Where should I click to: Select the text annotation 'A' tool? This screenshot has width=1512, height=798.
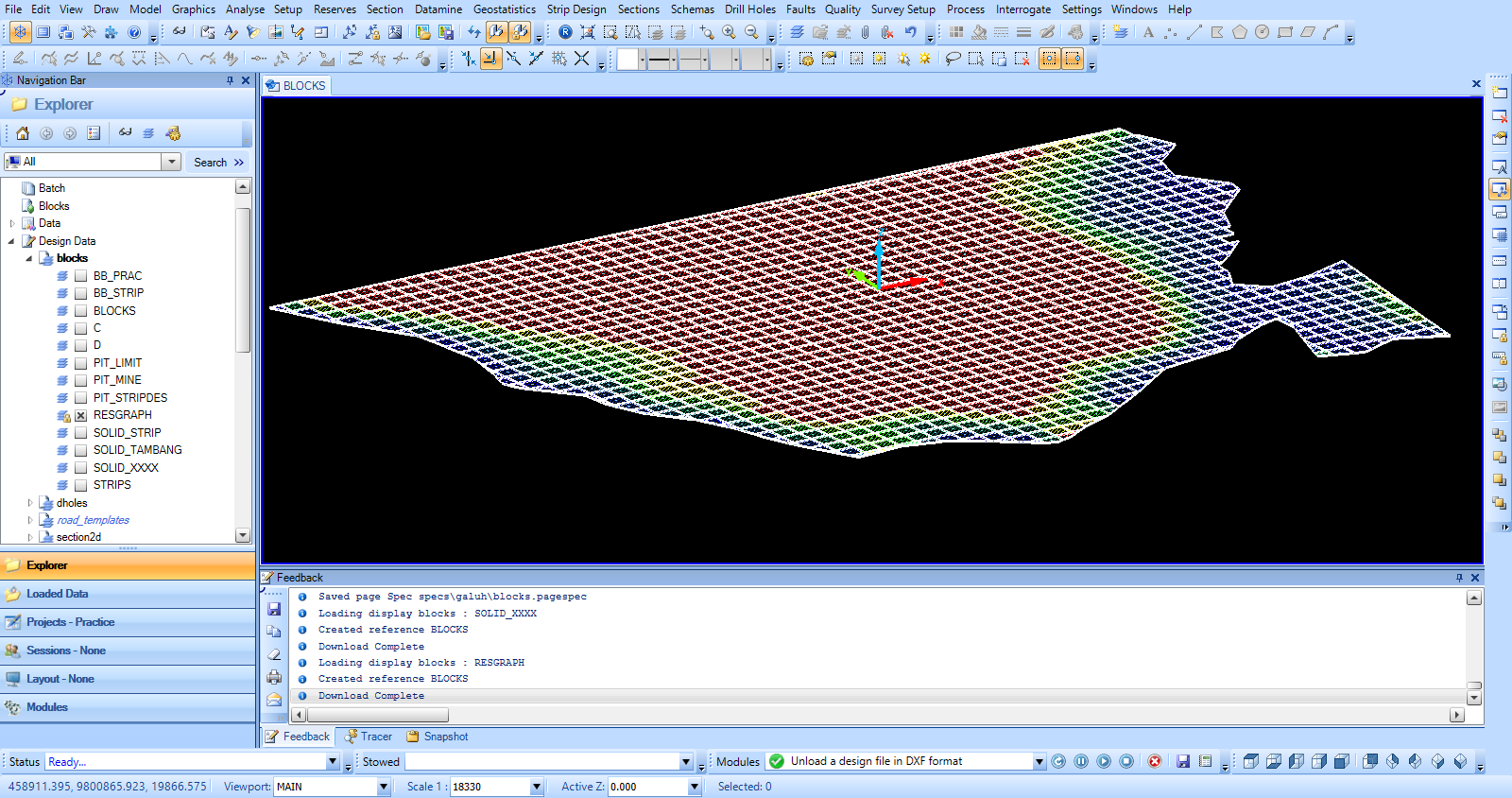(x=1148, y=32)
